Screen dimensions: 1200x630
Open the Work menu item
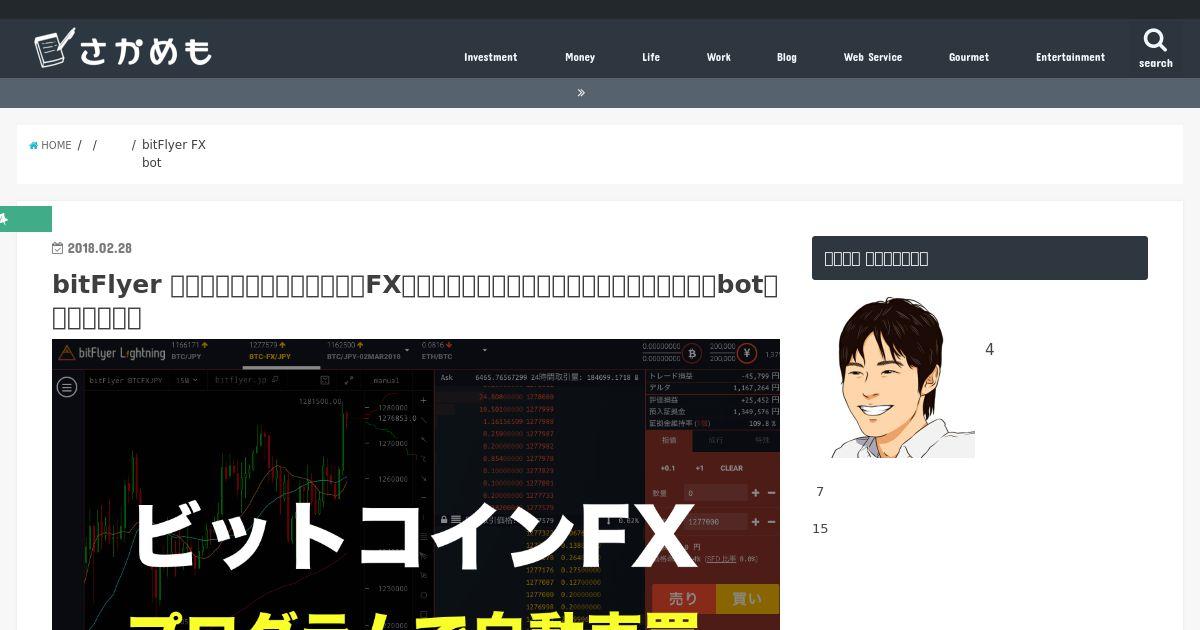[719, 57]
